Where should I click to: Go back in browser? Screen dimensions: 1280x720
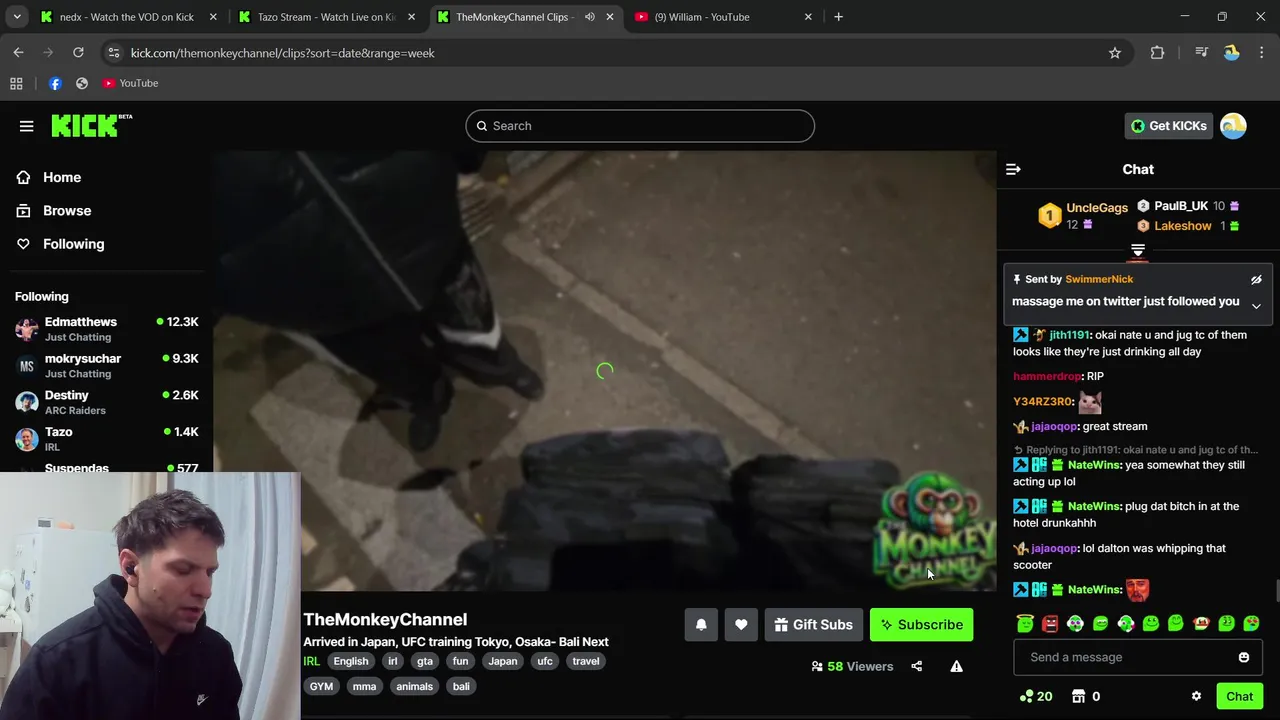[18, 53]
